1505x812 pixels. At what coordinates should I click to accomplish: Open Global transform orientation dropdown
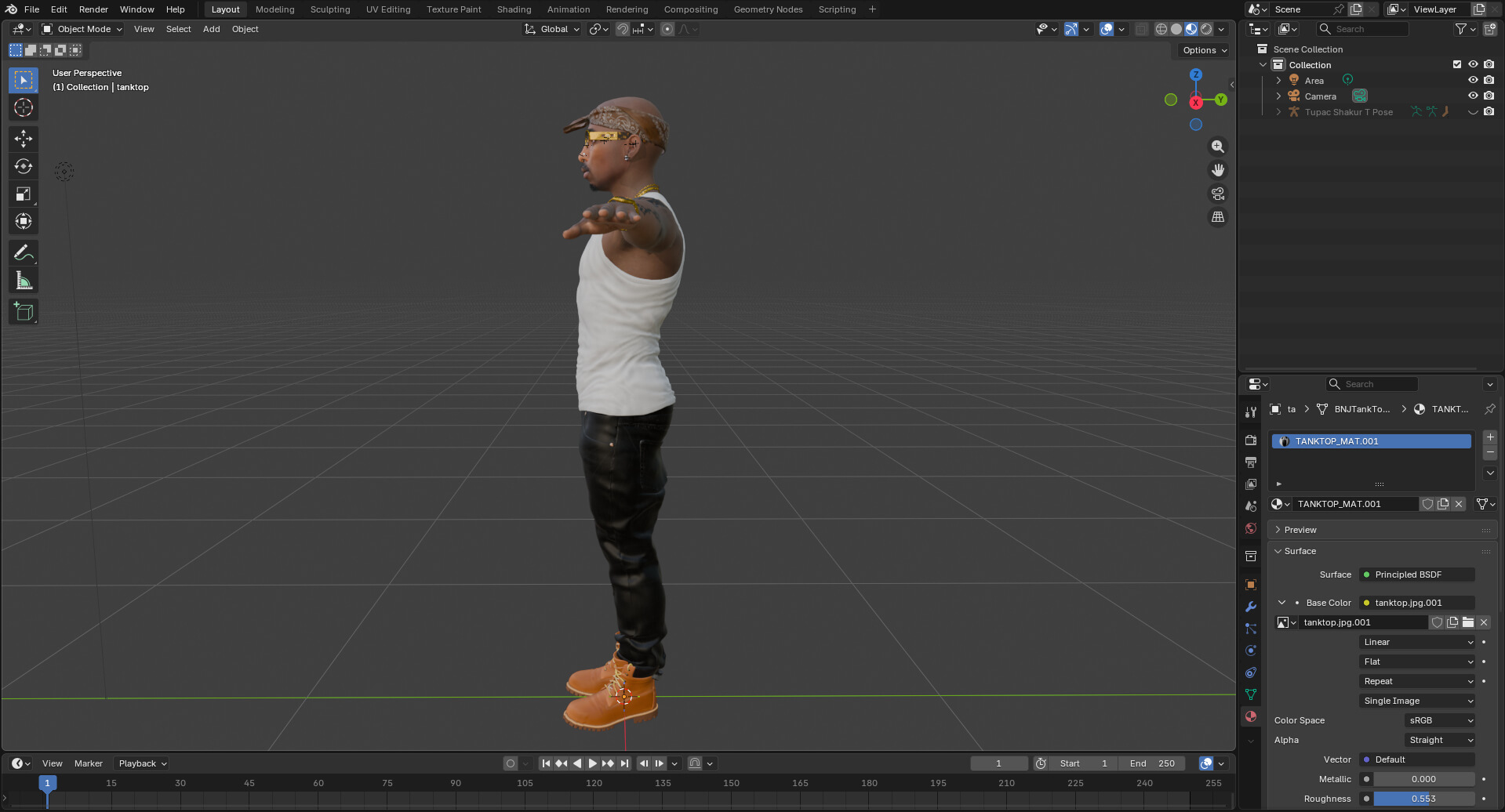[552, 29]
